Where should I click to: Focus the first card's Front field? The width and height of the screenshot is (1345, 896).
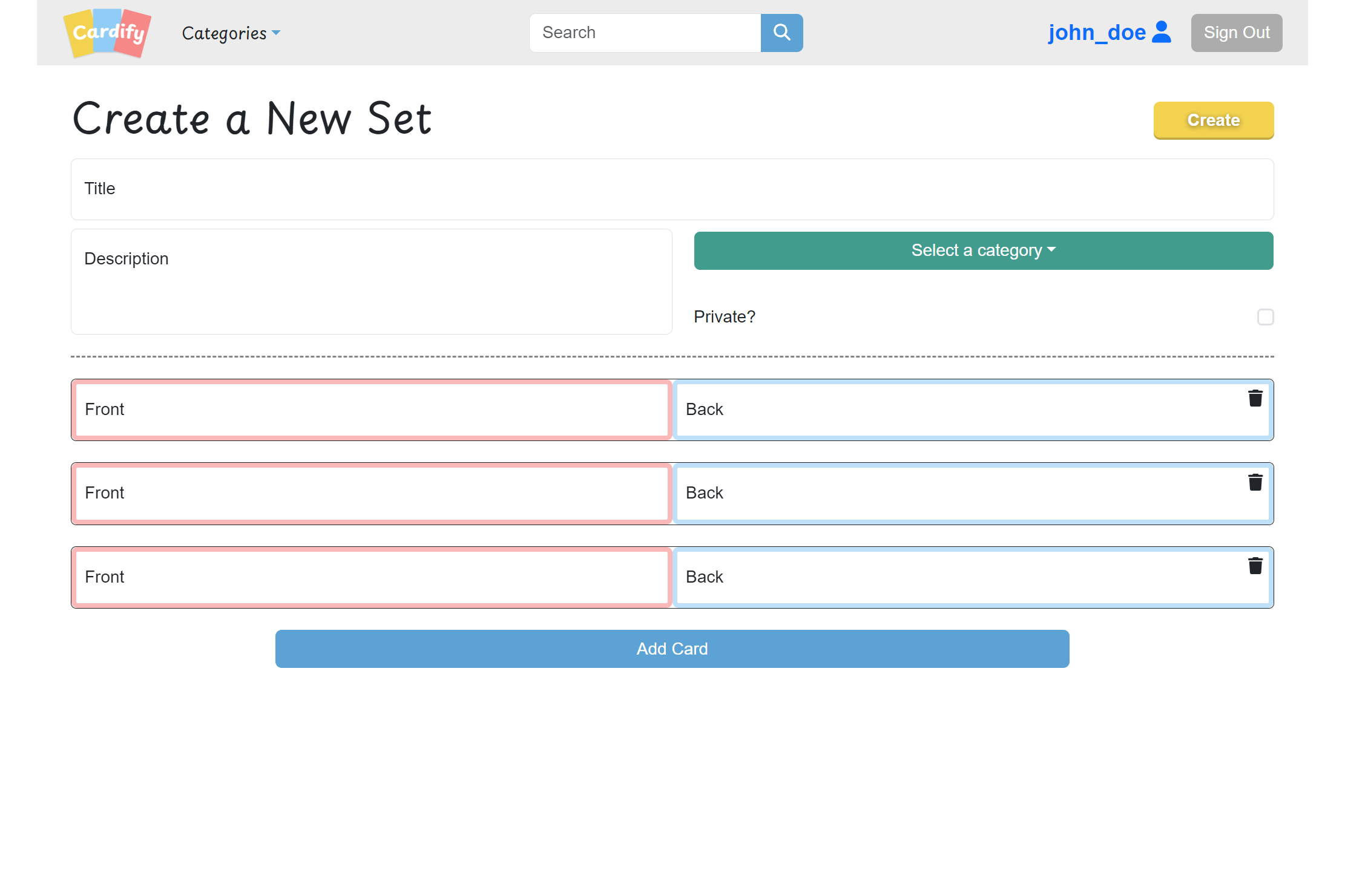(372, 410)
